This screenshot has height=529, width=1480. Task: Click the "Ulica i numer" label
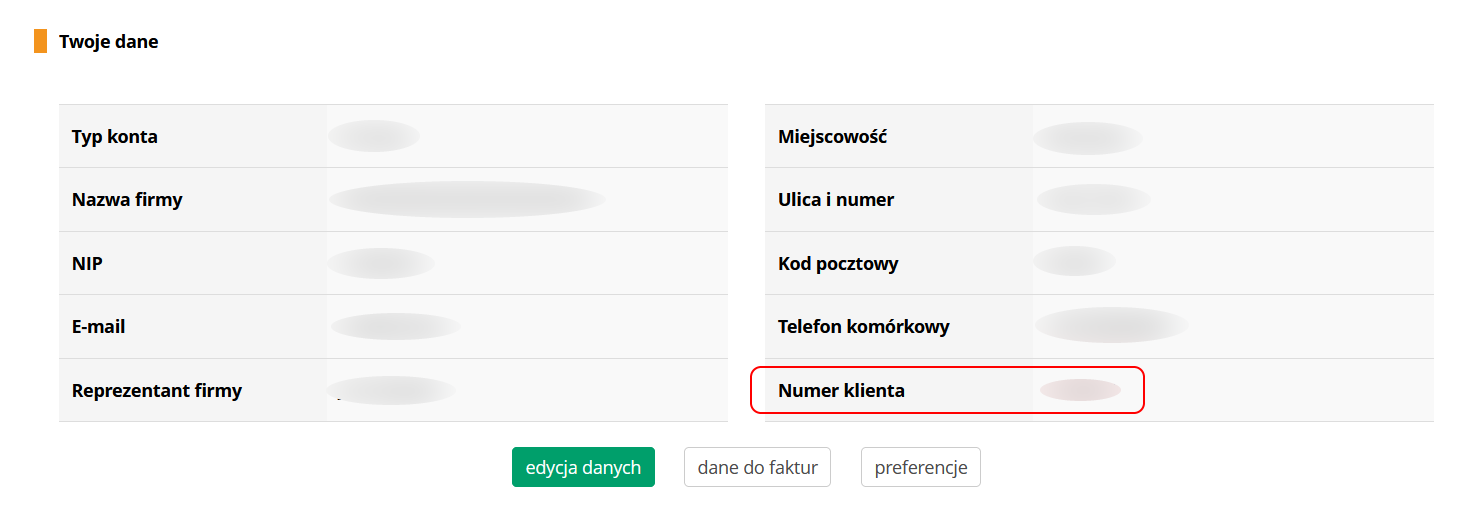(836, 199)
